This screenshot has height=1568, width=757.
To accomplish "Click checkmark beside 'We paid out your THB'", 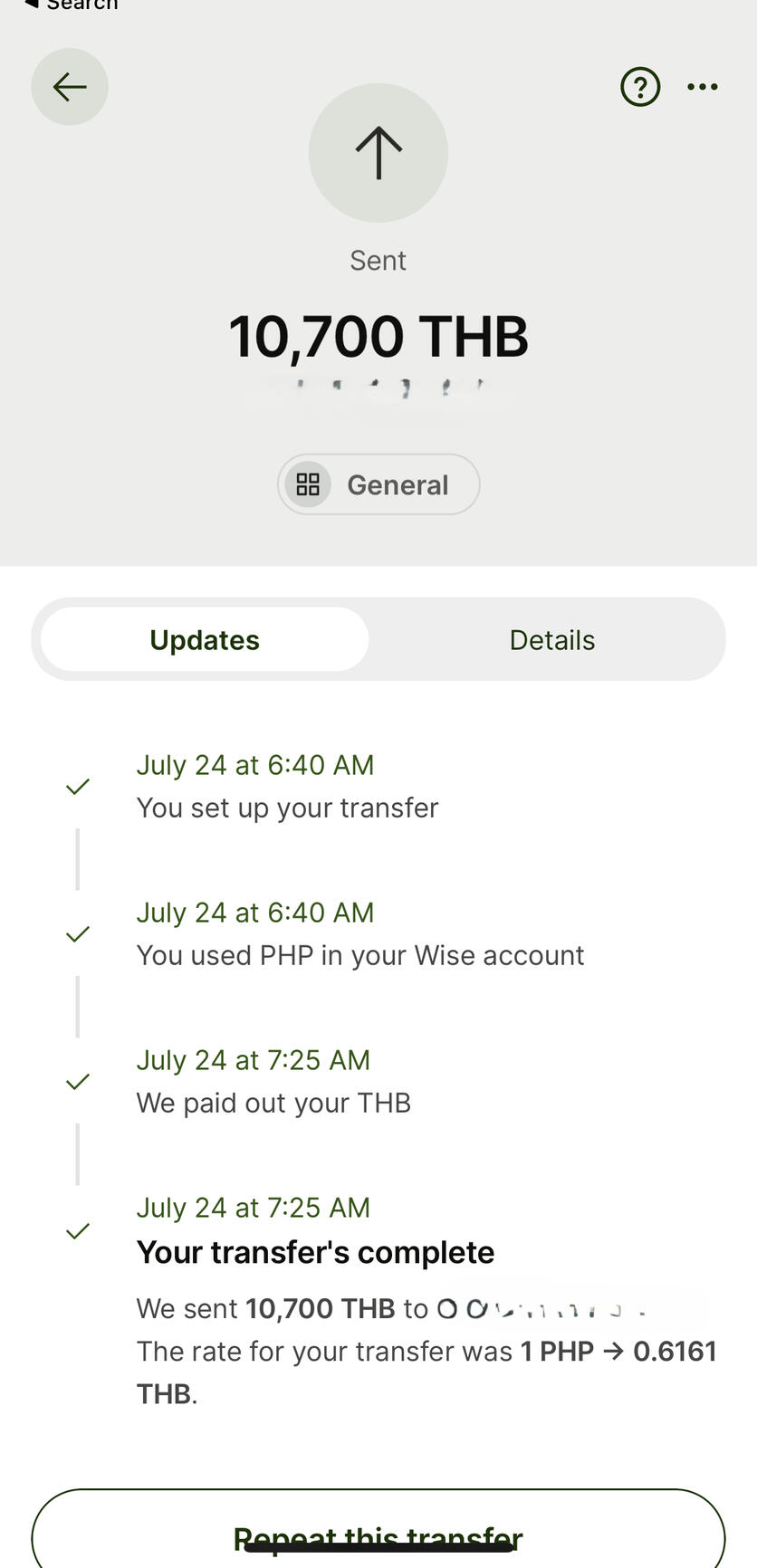I will (x=78, y=1081).
